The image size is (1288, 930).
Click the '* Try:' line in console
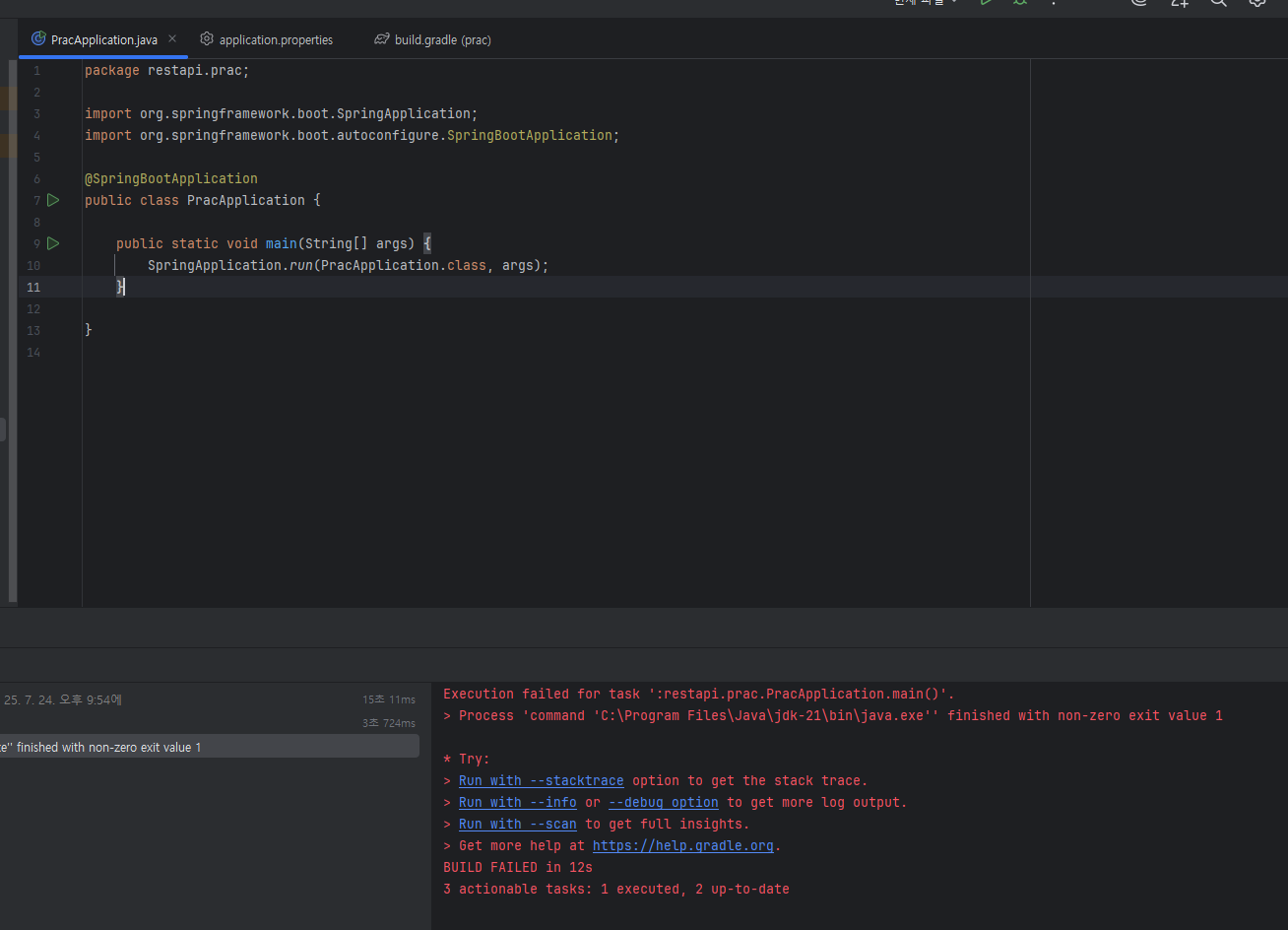pyautogui.click(x=467, y=759)
